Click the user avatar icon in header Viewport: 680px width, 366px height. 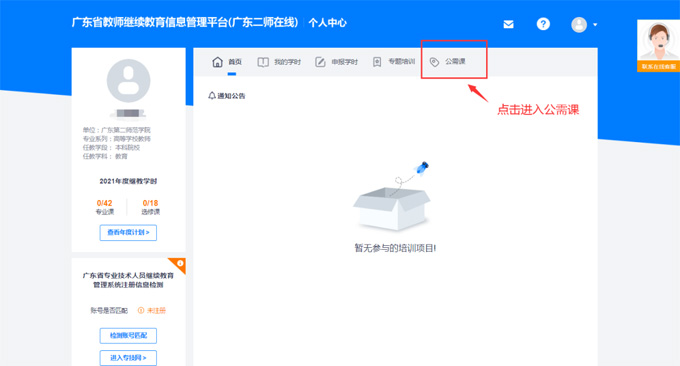point(579,25)
